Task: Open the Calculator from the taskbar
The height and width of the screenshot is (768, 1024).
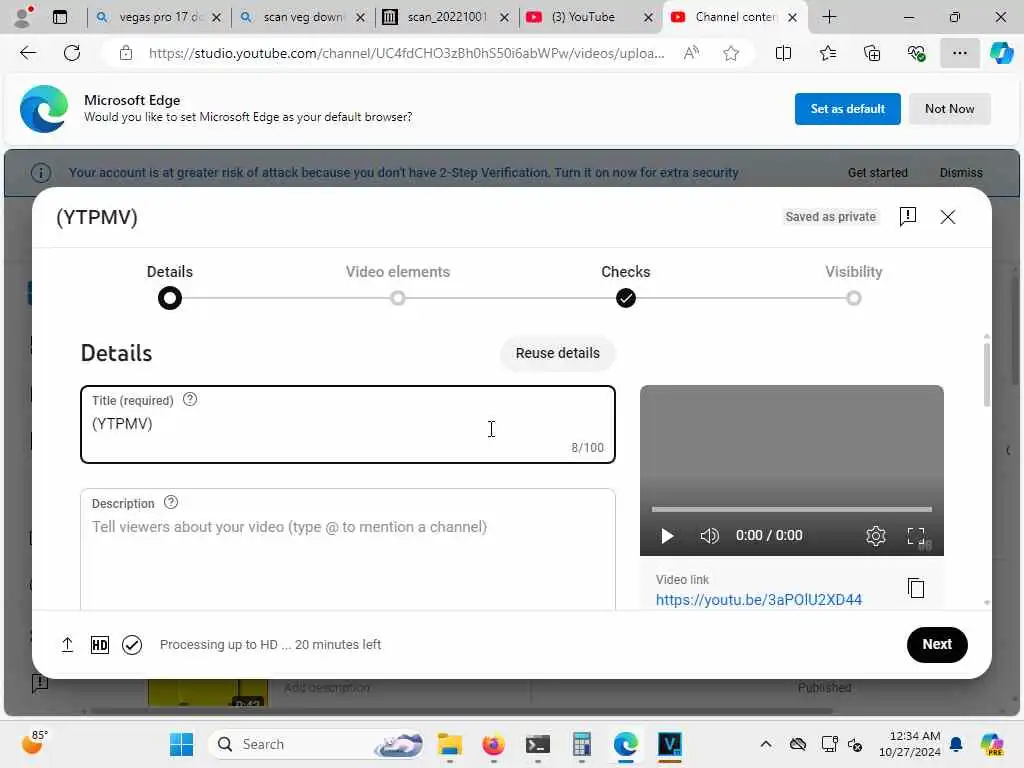Action: coord(581,744)
